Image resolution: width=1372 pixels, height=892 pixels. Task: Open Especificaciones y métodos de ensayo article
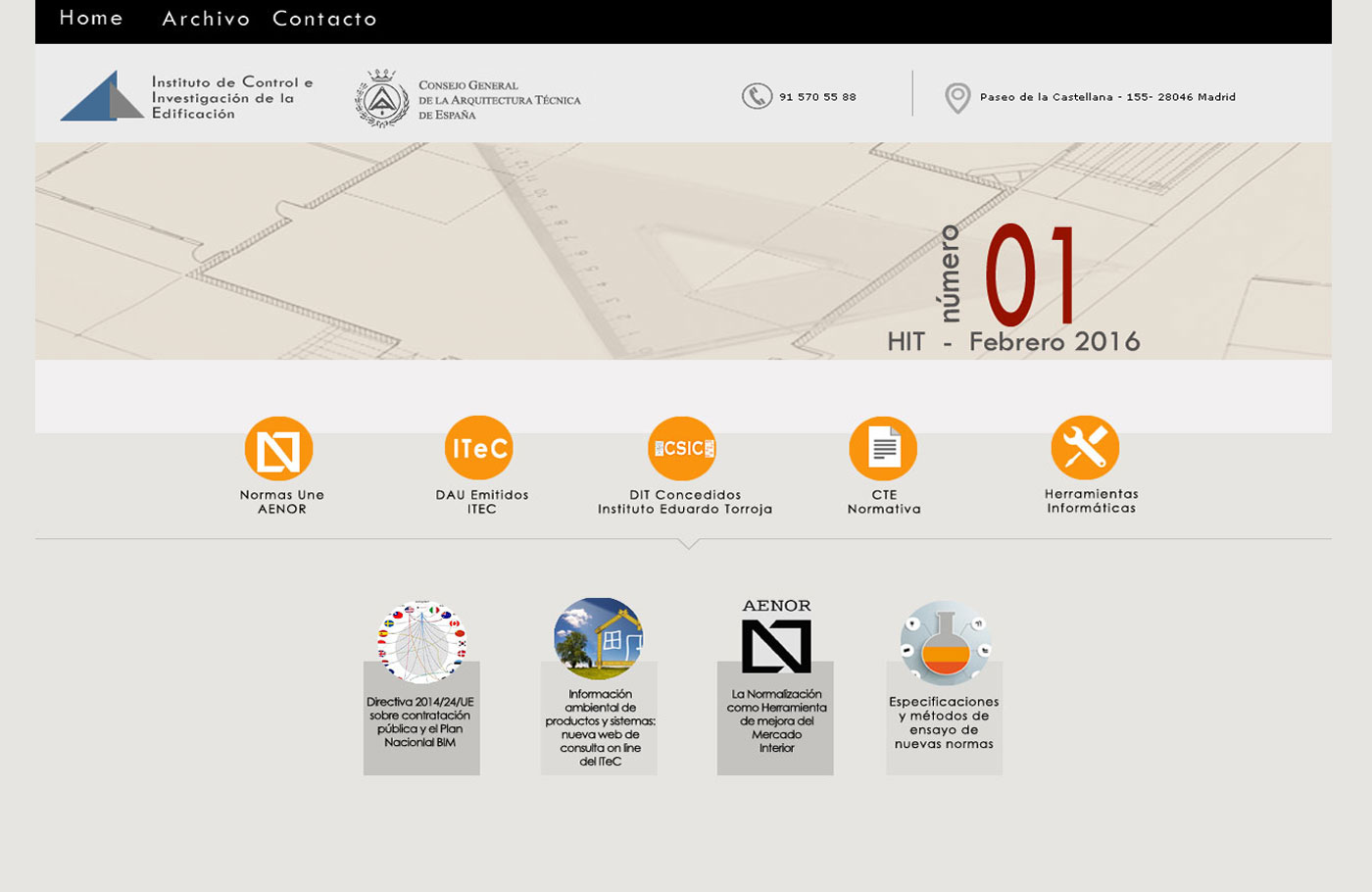click(x=944, y=723)
